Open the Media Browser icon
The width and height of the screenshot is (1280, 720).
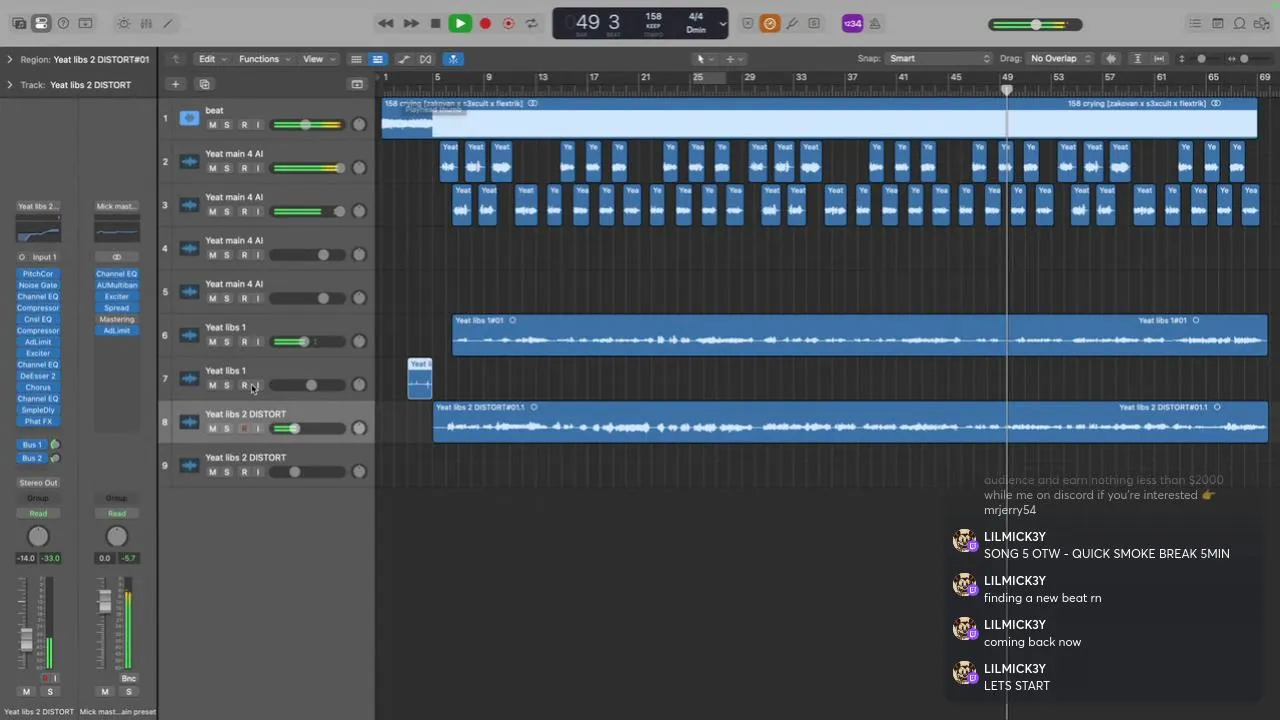point(1262,23)
